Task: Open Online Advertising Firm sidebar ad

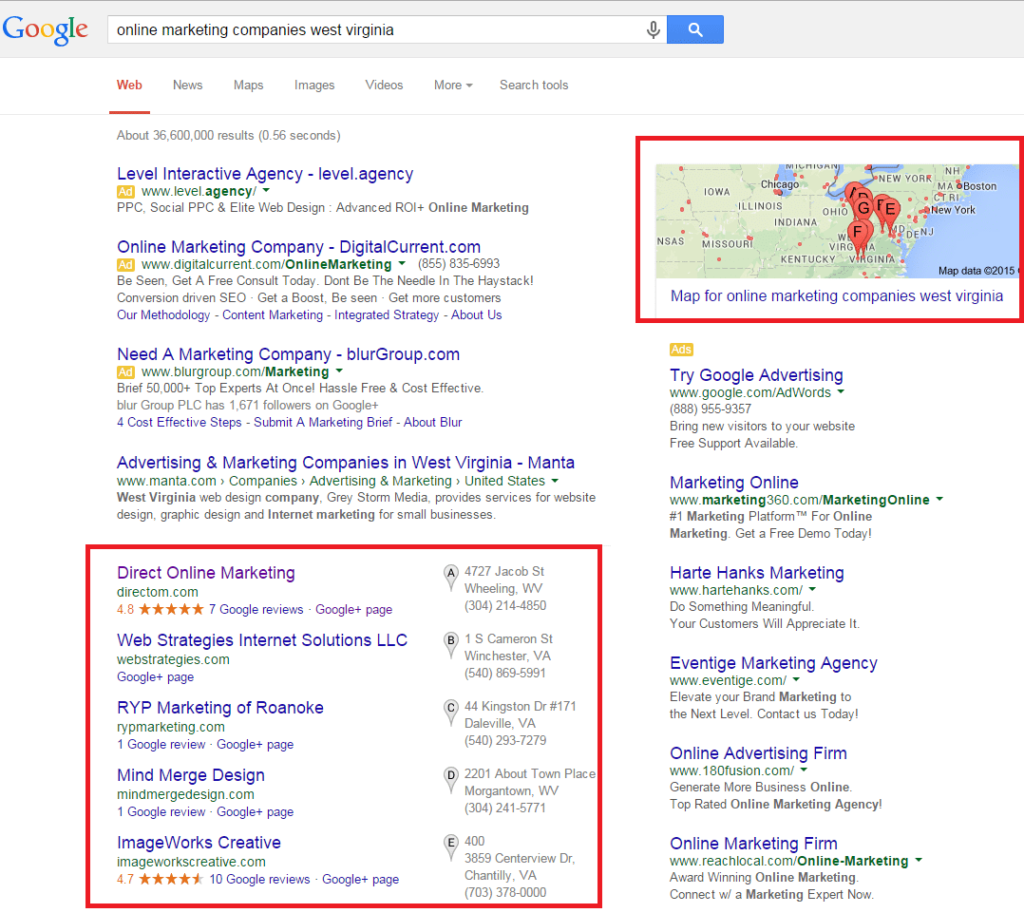Action: click(758, 753)
